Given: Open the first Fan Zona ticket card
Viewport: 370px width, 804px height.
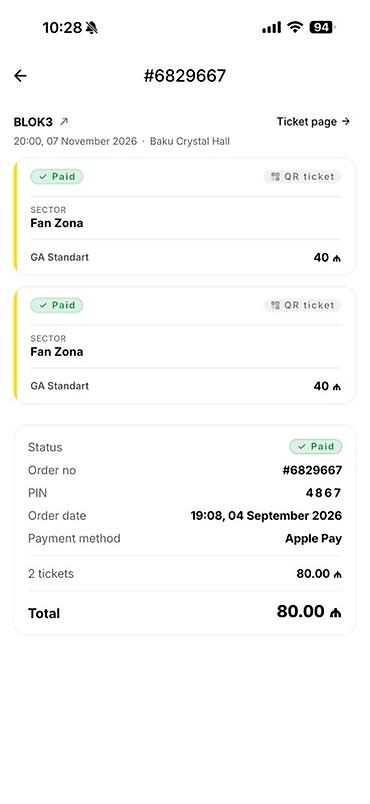Looking at the screenshot, I should pyautogui.click(x=184, y=216).
